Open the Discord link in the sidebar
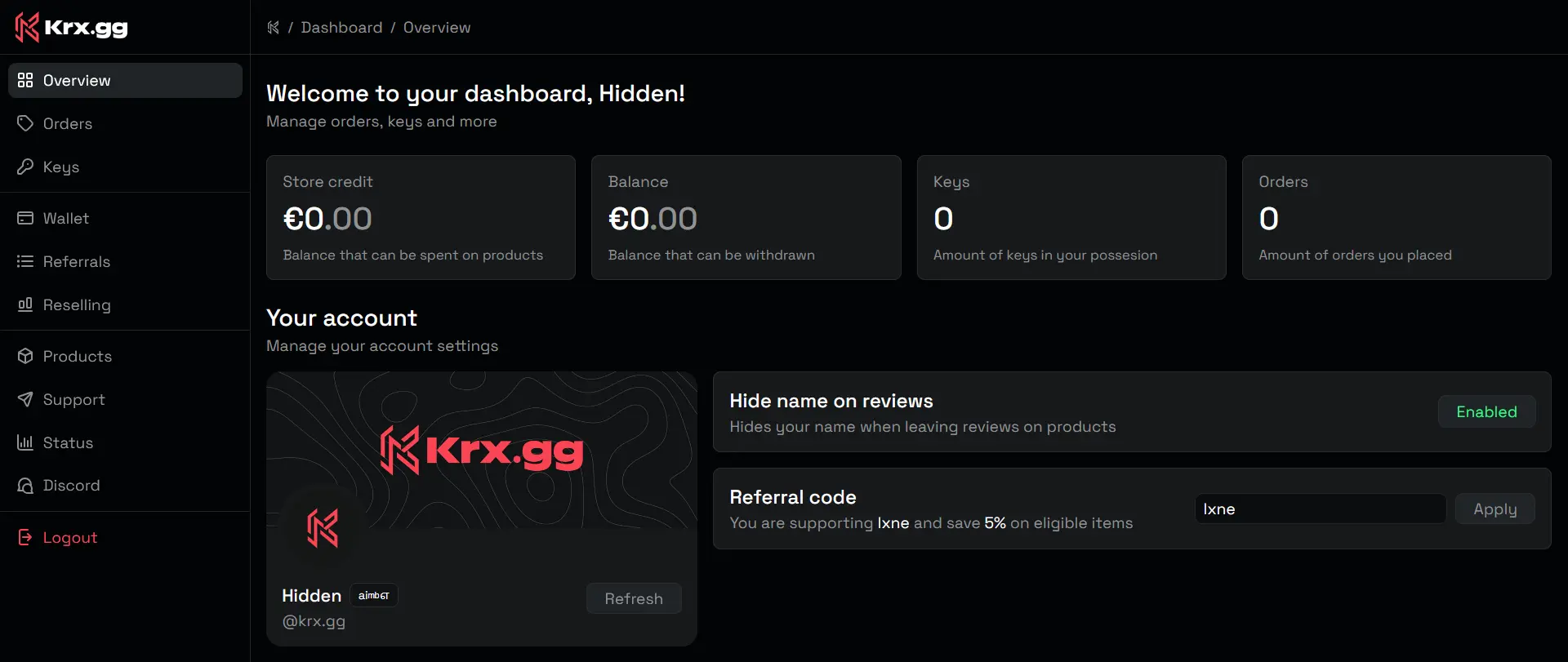 click(71, 486)
